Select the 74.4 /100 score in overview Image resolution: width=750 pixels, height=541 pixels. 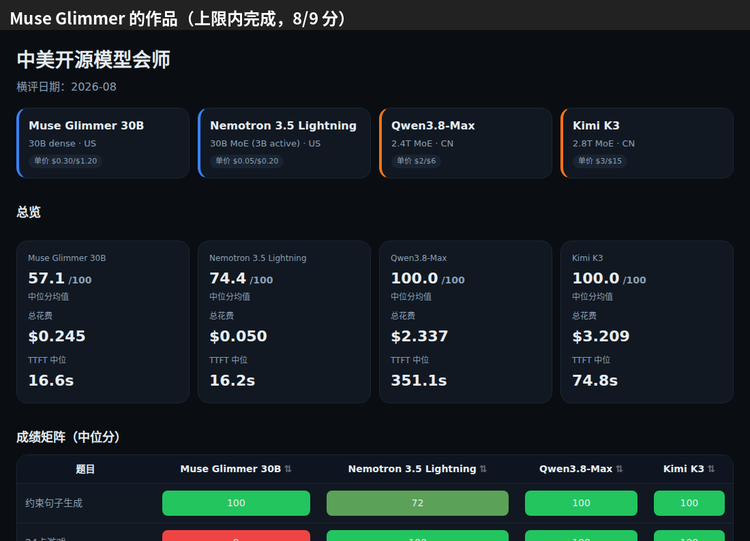[241, 278]
